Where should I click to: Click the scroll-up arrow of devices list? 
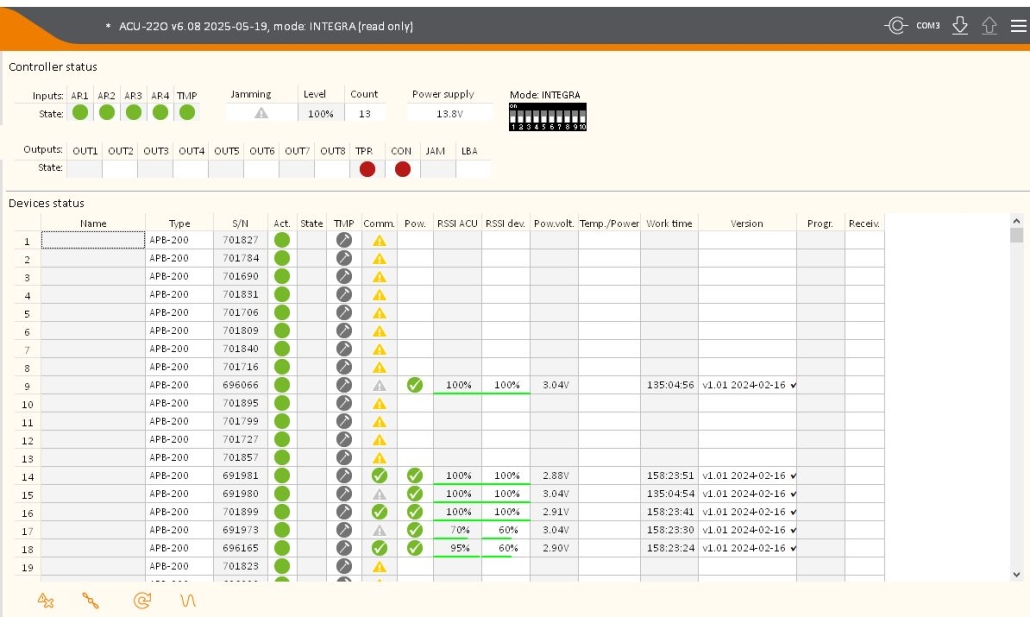1016,221
